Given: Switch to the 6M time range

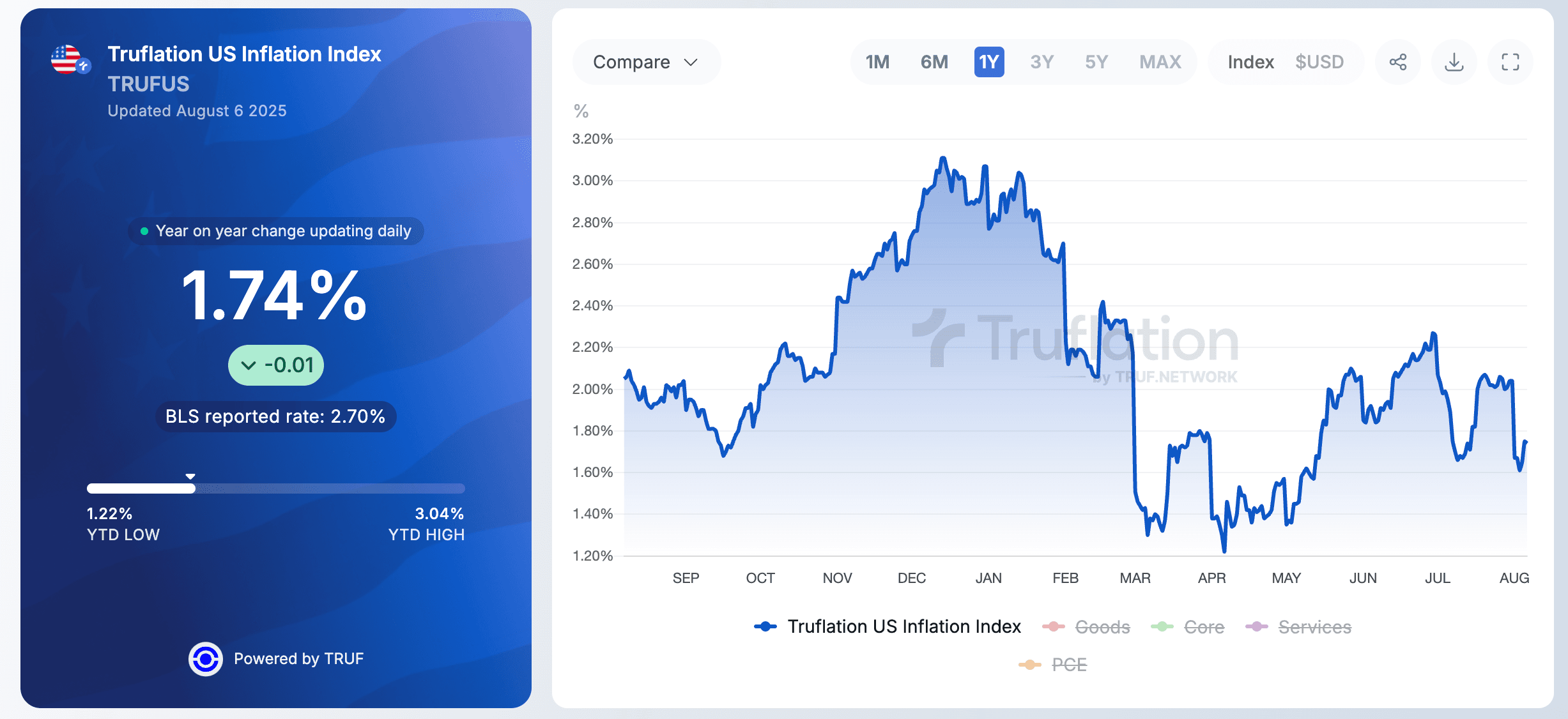Looking at the screenshot, I should coord(934,62).
